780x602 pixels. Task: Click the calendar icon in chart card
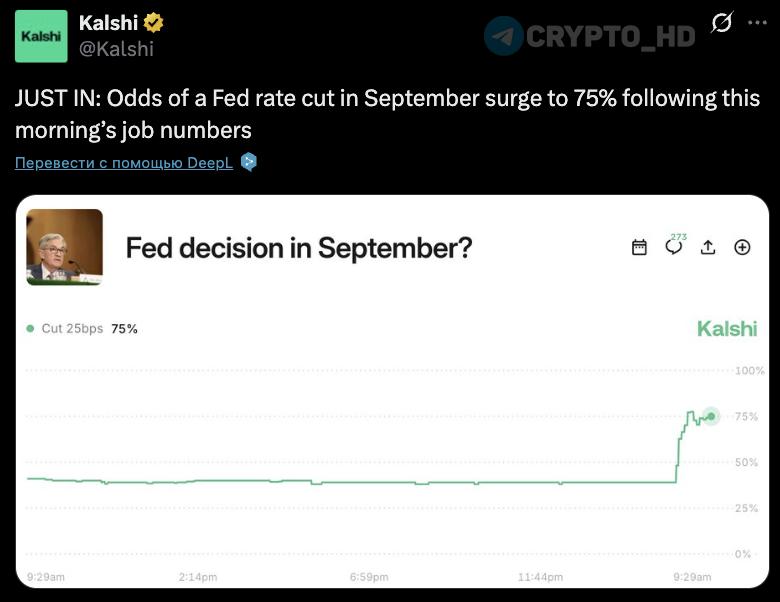click(639, 247)
